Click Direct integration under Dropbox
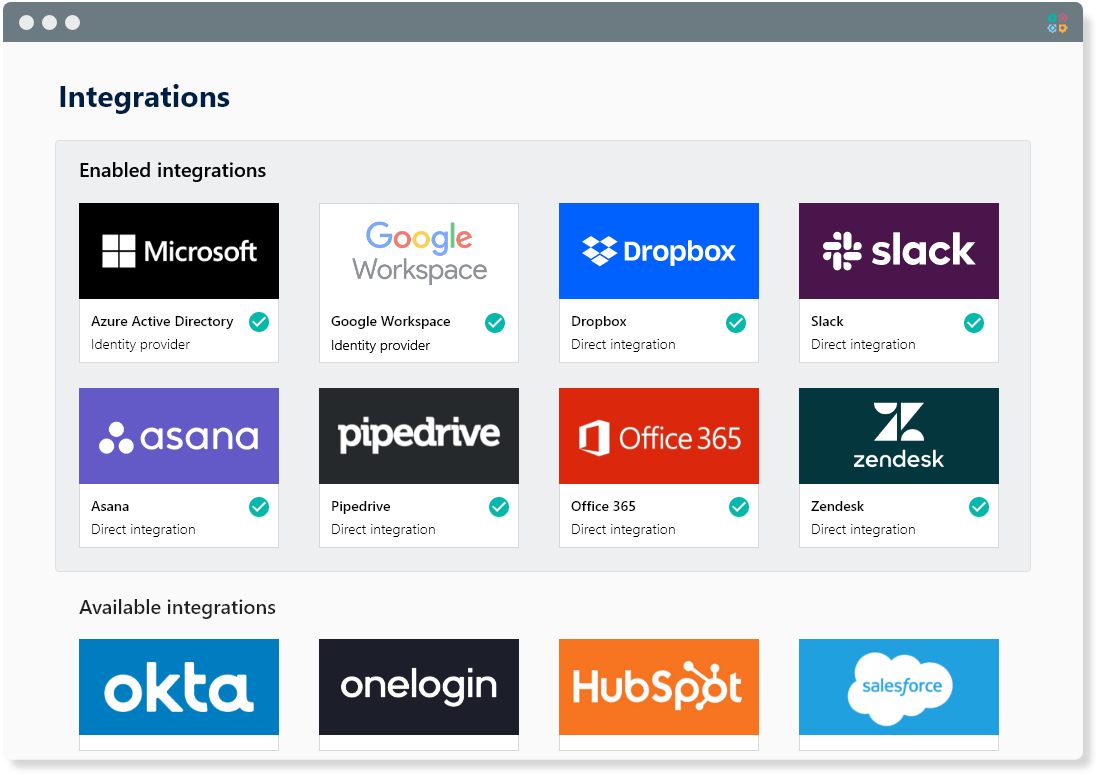The width and height of the screenshot is (1096, 774). click(623, 344)
